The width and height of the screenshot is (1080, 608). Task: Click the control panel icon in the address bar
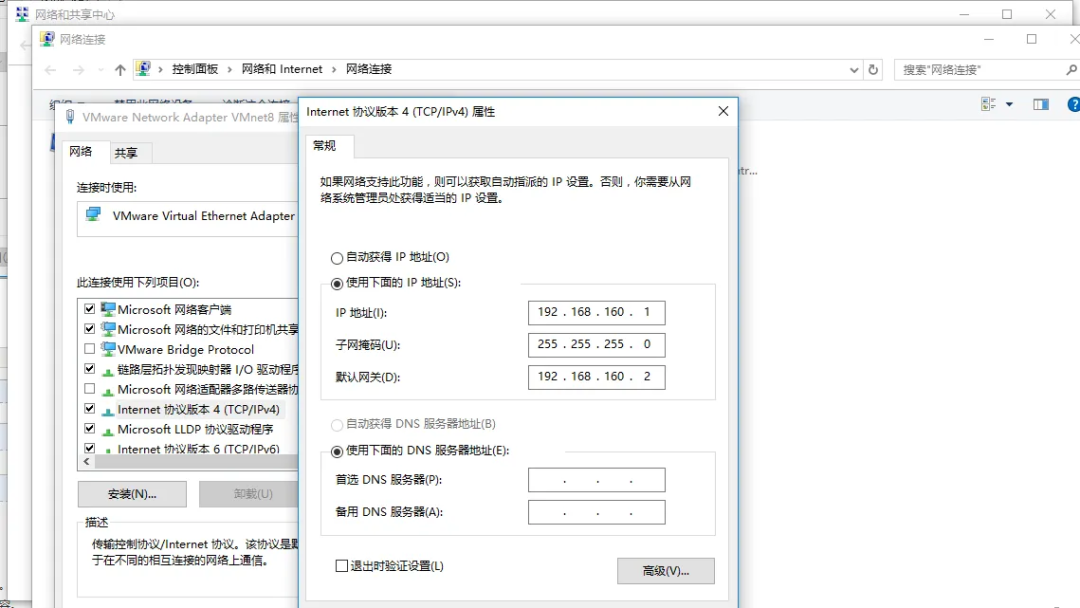coord(143,68)
